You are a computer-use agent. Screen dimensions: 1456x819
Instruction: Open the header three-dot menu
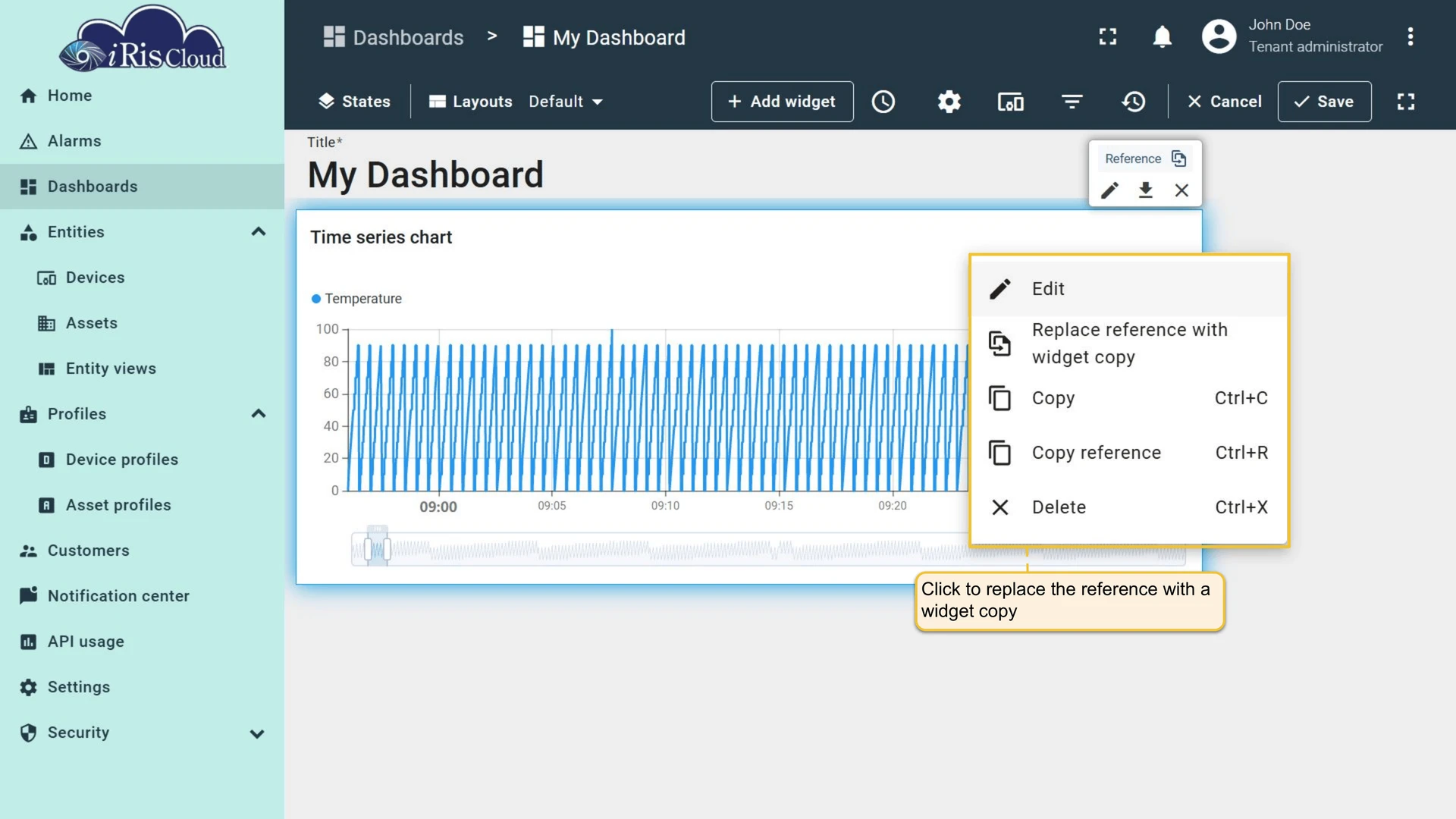(1410, 36)
